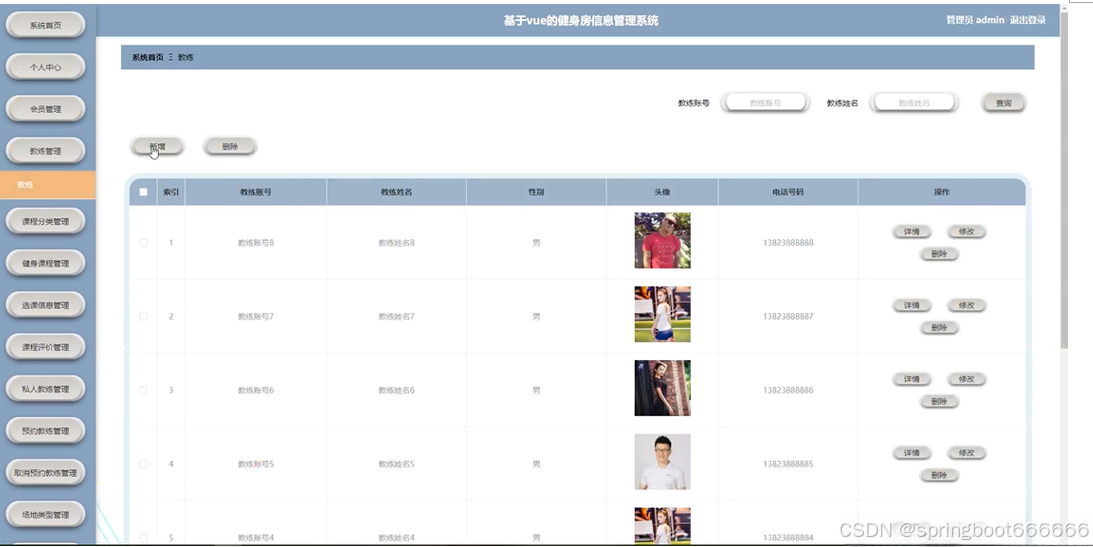
Task: Click 删除 in the 教练账号6 row
Action: point(939,401)
